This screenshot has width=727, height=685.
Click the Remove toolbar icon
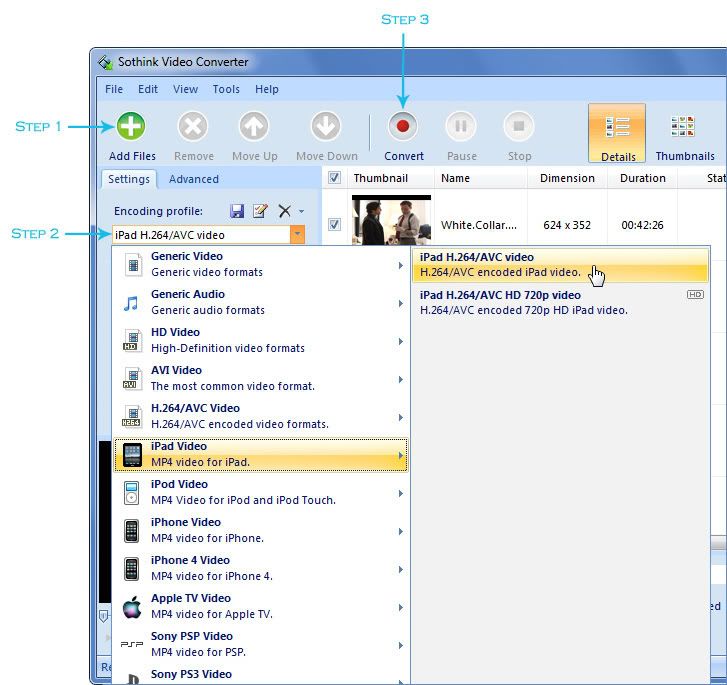(x=193, y=127)
